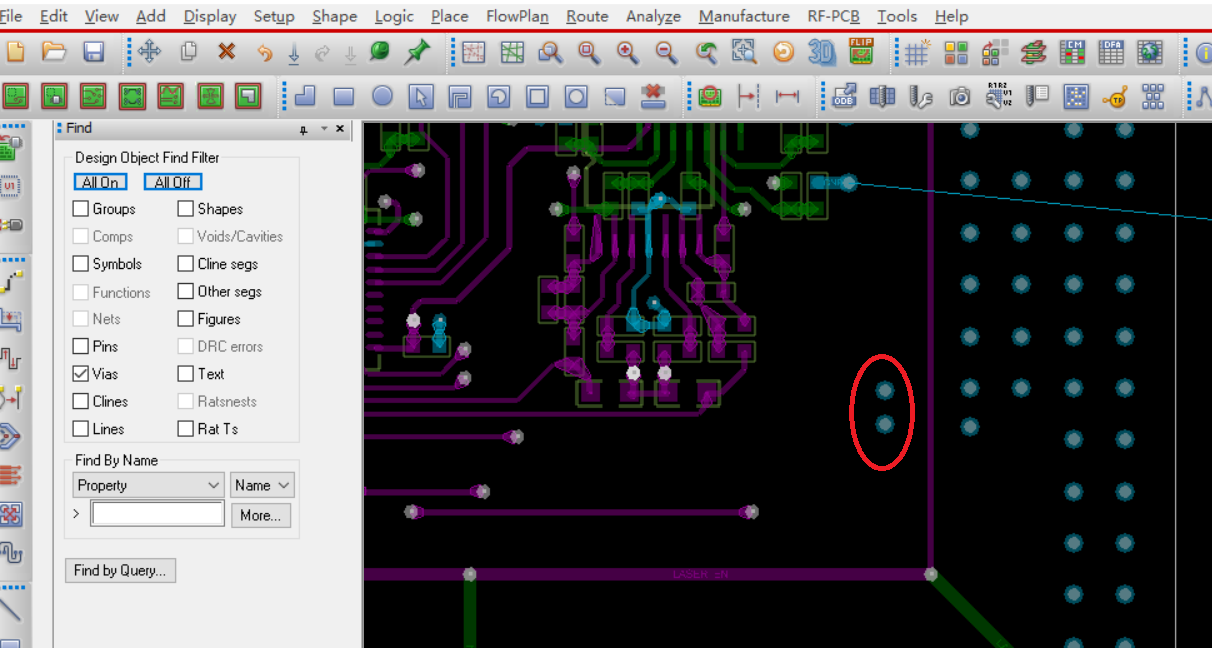Viewport: 1212px width, 648px height.
Task: Open the Analyze menu
Action: 653,16
